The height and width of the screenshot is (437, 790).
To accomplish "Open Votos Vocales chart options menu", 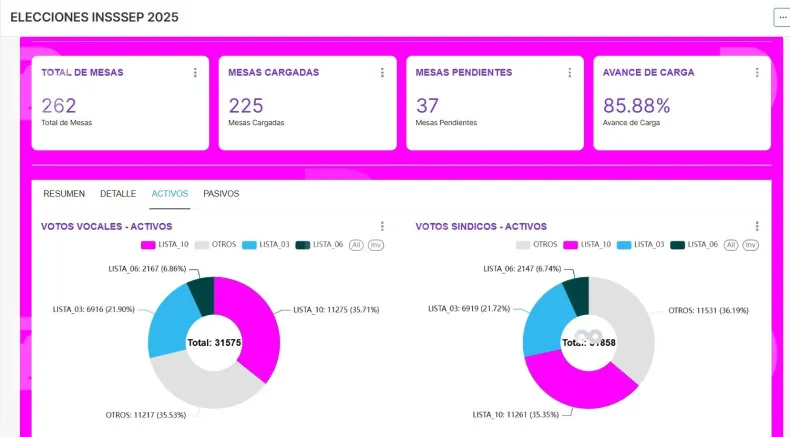I will tap(382, 227).
